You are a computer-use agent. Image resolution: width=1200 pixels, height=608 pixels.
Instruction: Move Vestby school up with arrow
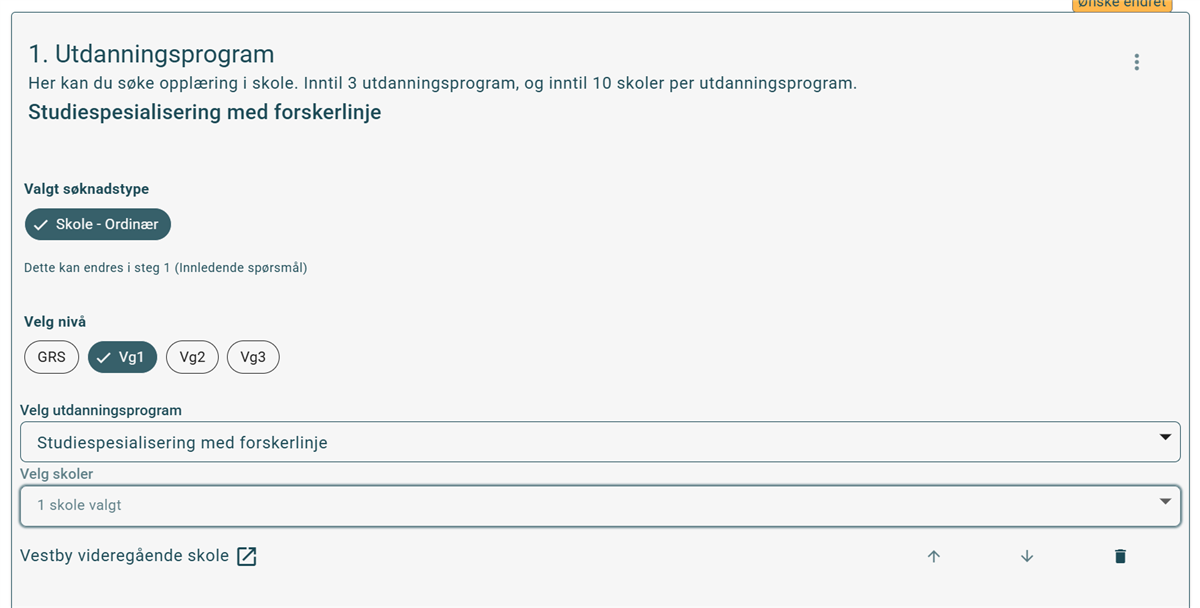pos(934,556)
